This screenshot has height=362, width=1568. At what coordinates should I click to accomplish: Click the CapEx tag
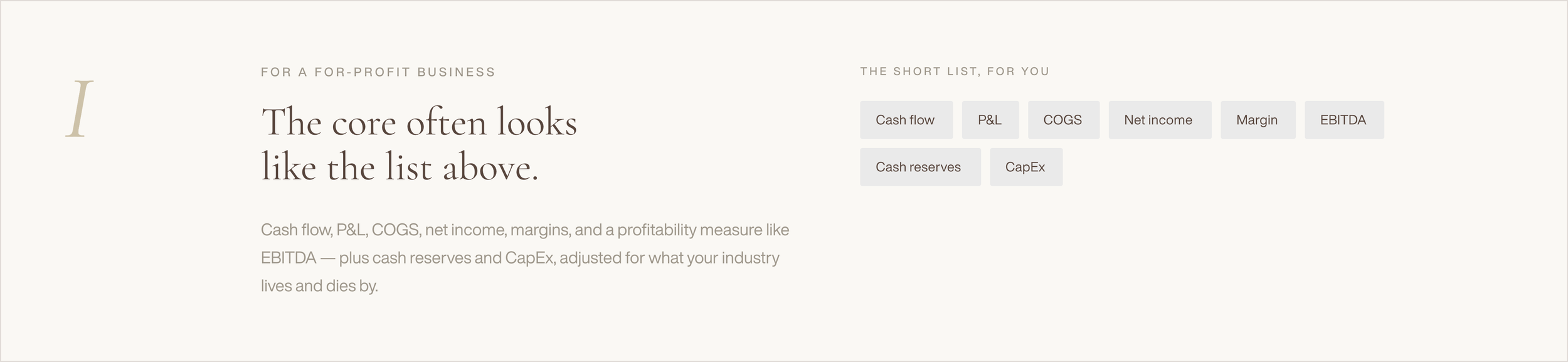pyautogui.click(x=1025, y=167)
